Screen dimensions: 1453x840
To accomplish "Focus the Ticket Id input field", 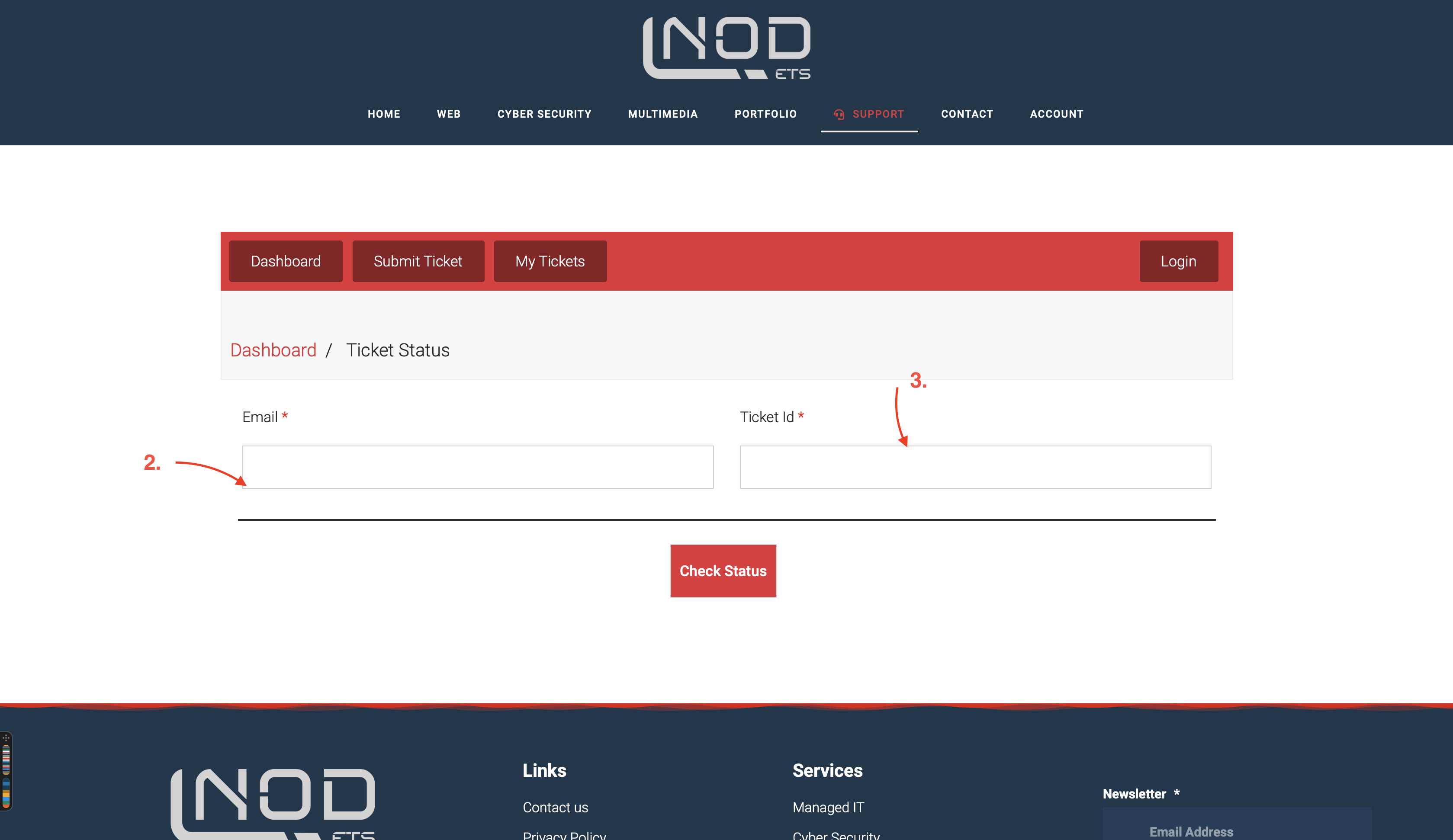I will coord(975,467).
